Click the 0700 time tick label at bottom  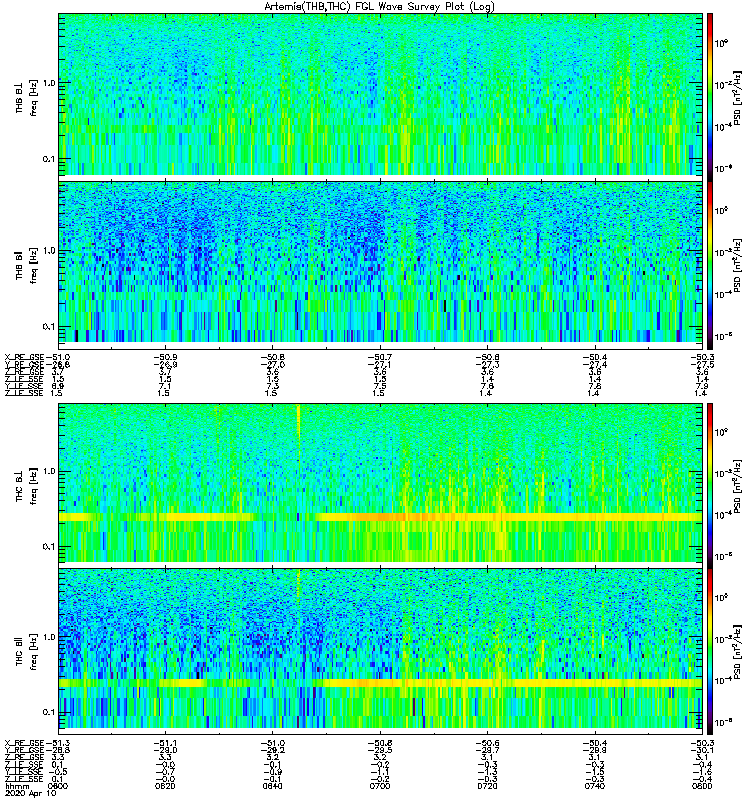[380, 786]
